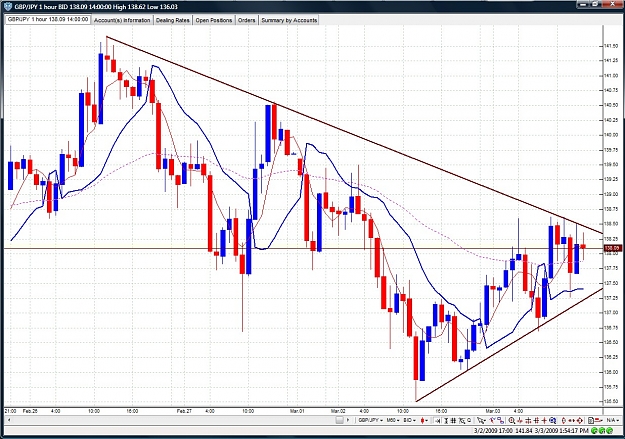Image resolution: width=625 pixels, height=439 pixels.
Task: Open the cursor mode dropdown arrow
Action: tap(485, 421)
